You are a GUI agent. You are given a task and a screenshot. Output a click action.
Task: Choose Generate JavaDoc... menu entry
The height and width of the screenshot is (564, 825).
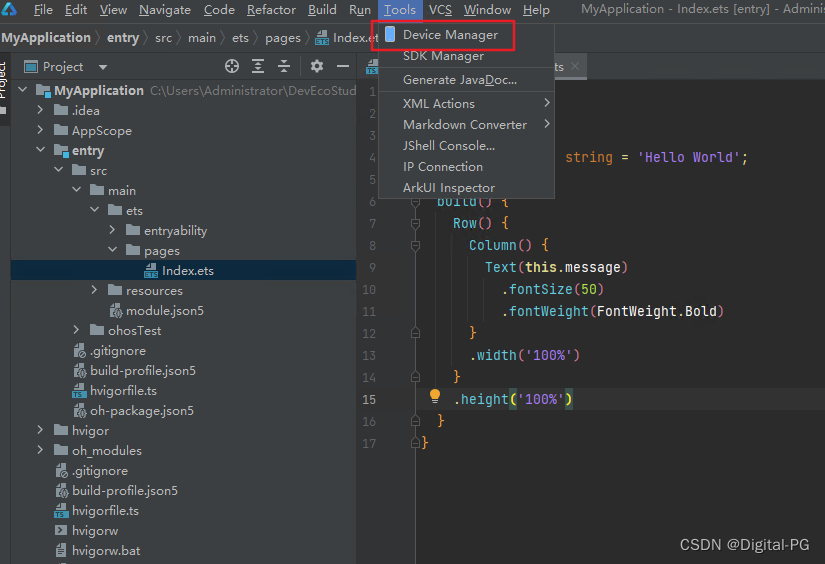click(x=466, y=80)
